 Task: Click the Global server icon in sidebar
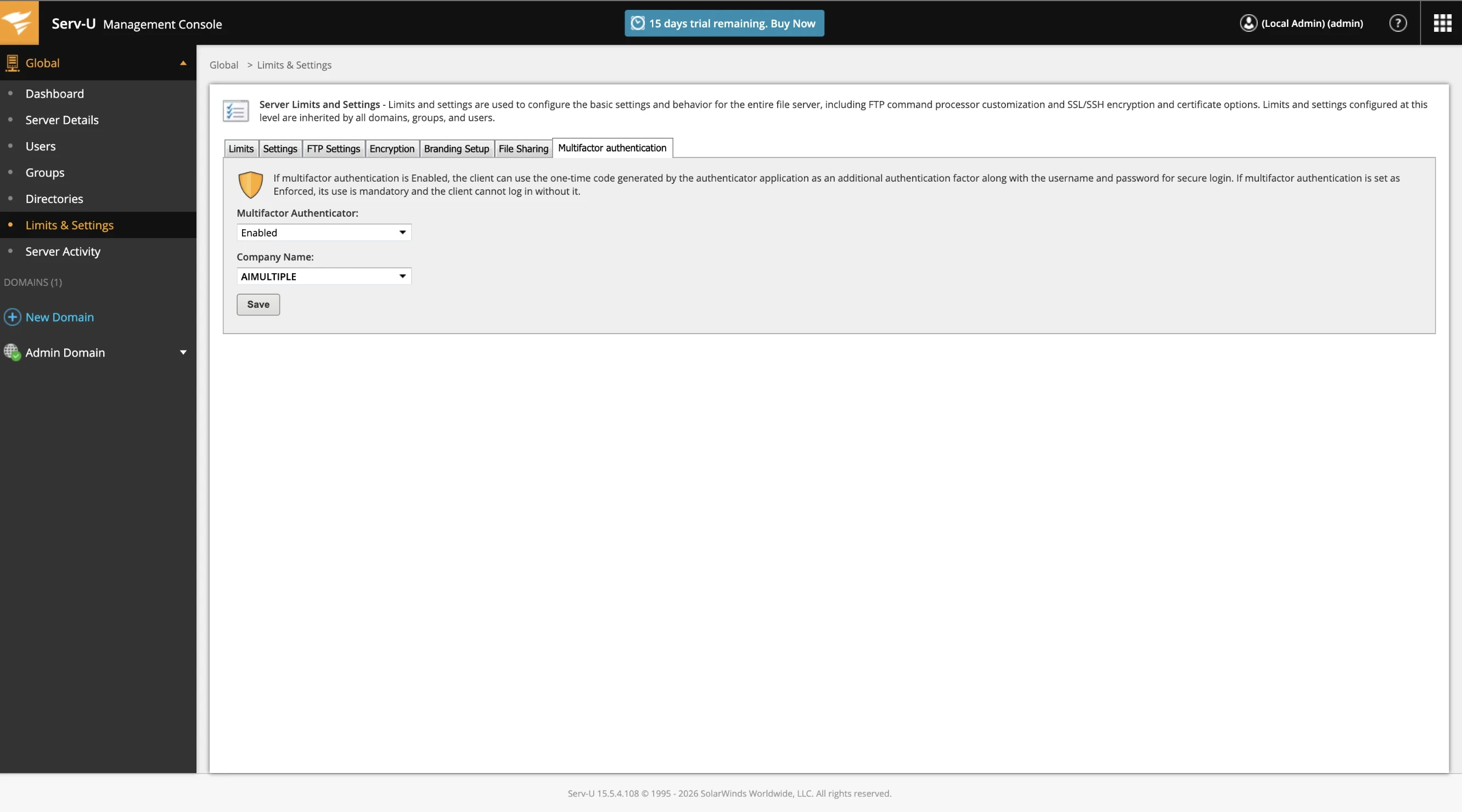tap(12, 63)
